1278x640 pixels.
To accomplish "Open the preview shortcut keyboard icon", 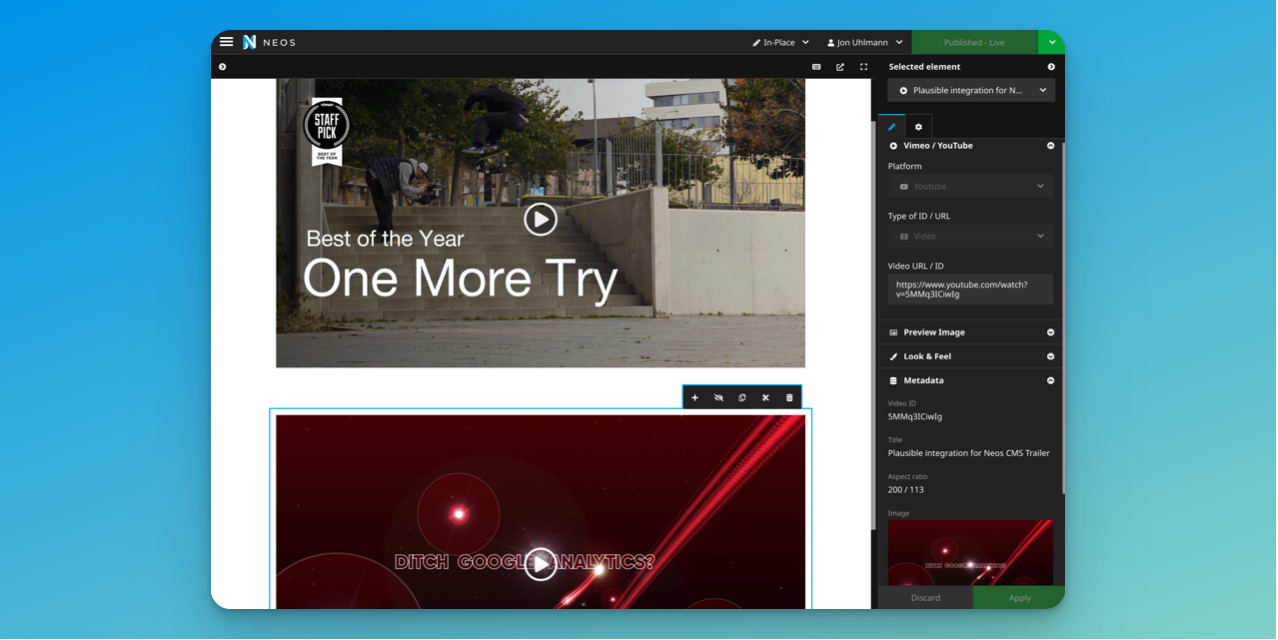I will click(x=816, y=67).
